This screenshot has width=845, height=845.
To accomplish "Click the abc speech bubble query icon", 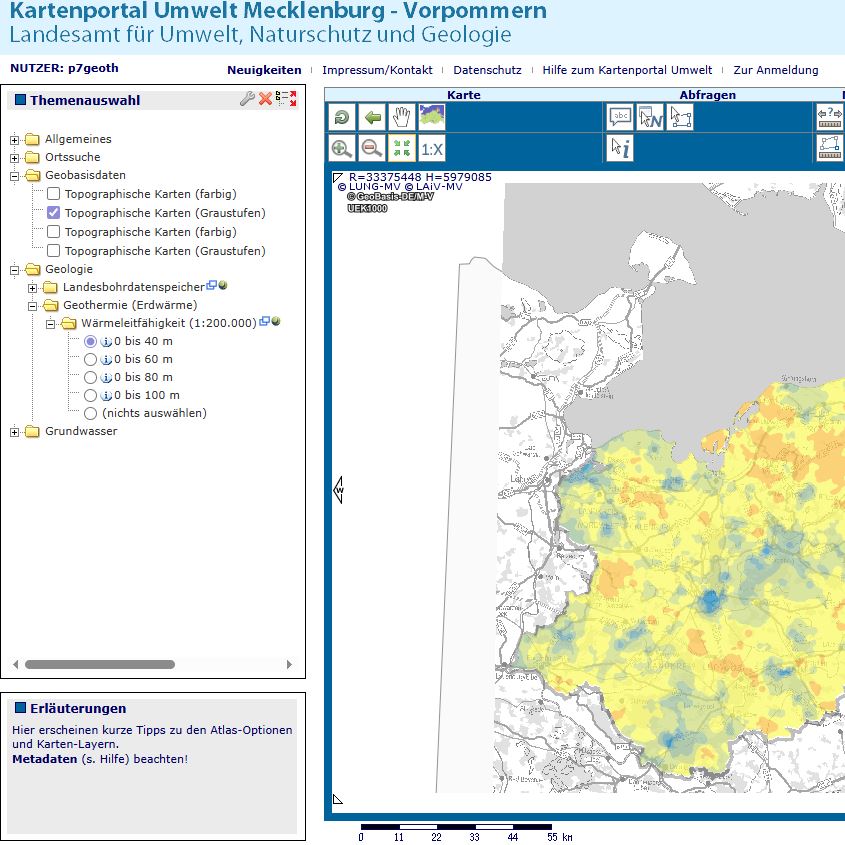I will (620, 116).
